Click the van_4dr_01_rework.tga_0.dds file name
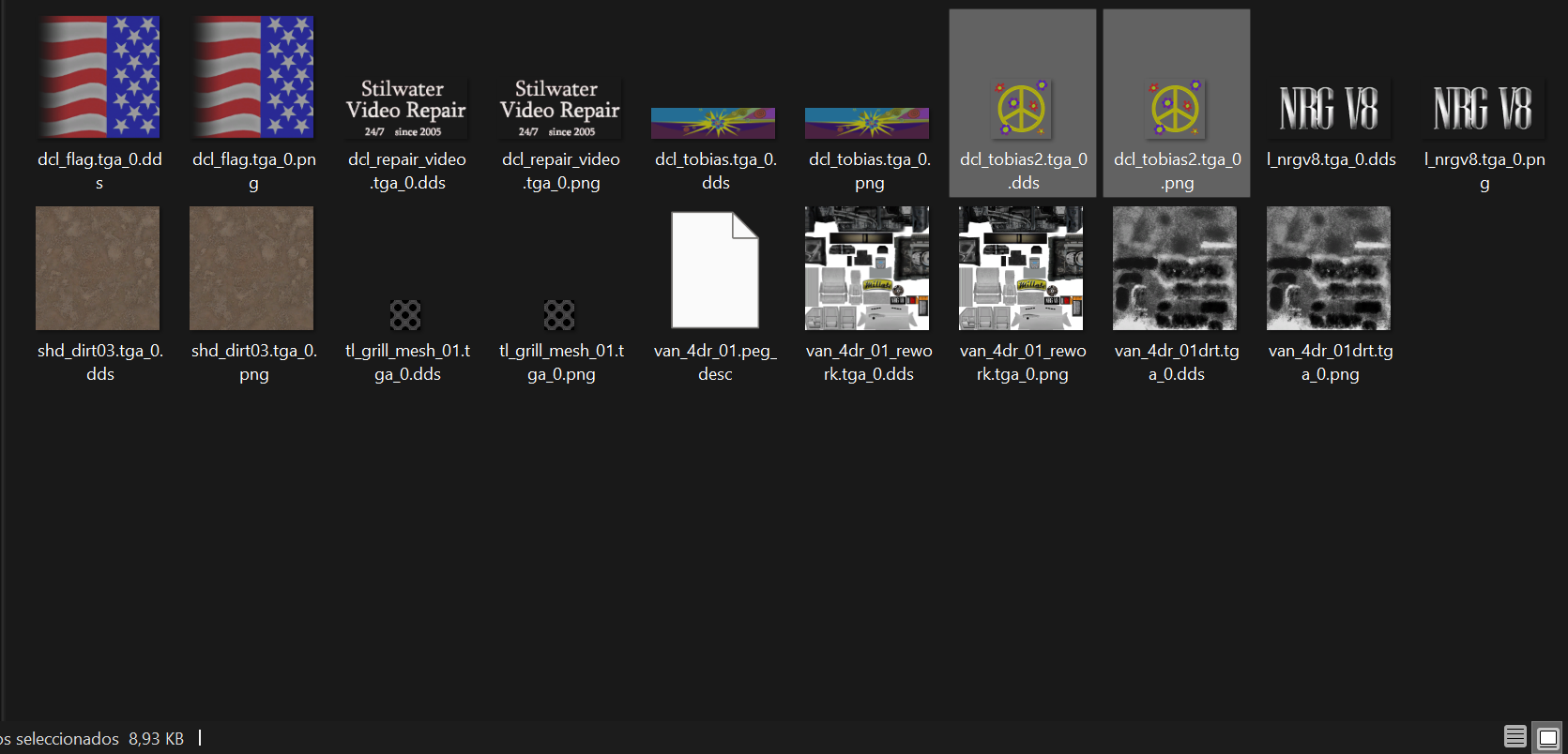Screen dimensions: 1568x754 coord(869,362)
